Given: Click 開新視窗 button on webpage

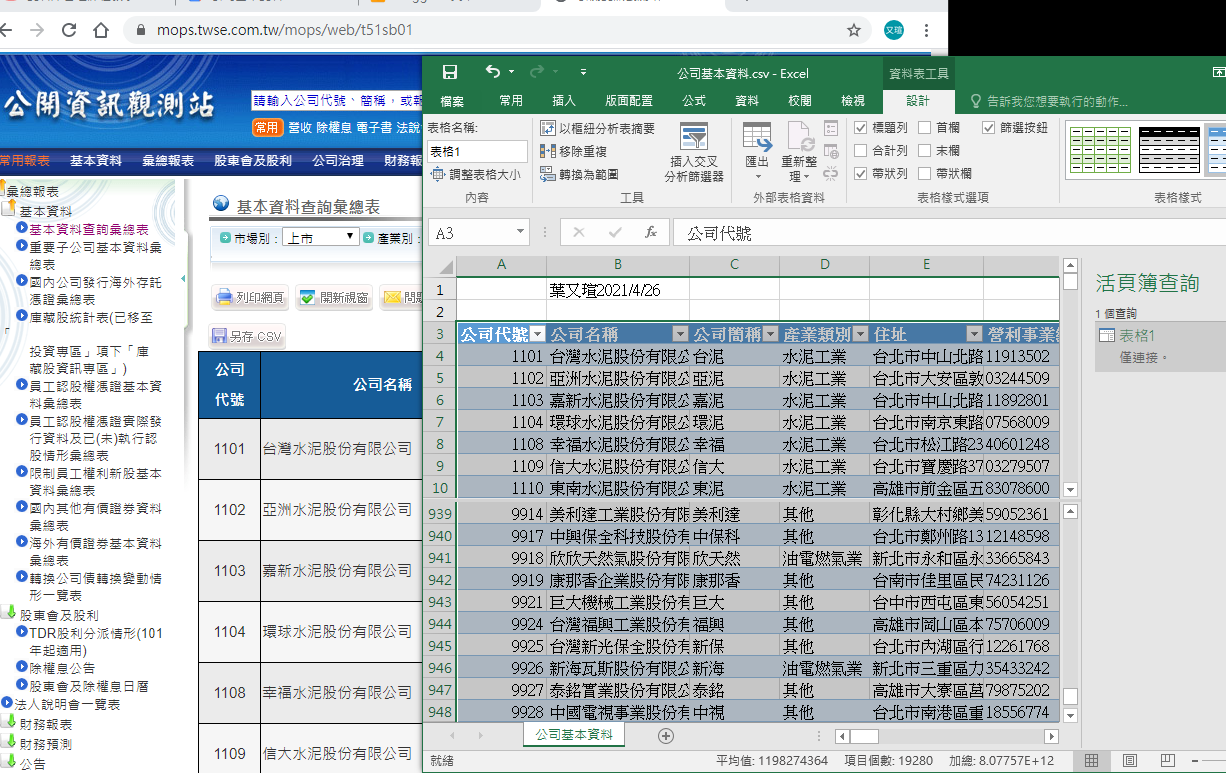Looking at the screenshot, I should [334, 297].
